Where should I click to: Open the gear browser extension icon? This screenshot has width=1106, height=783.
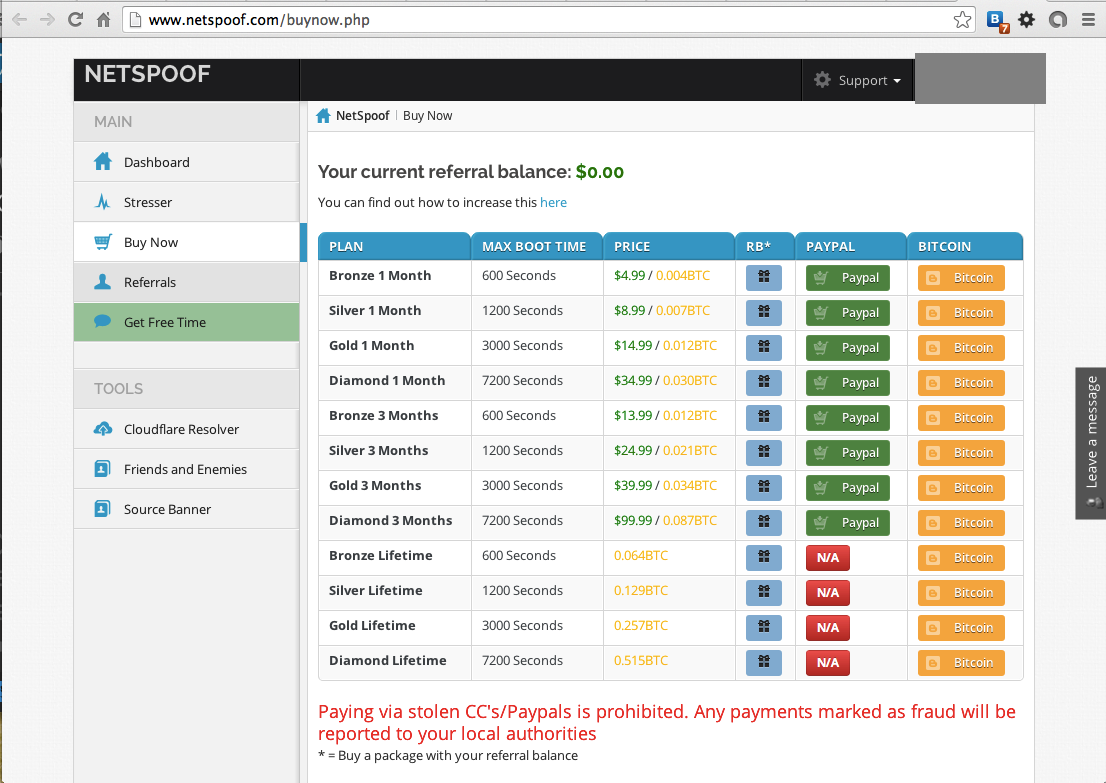click(x=1027, y=20)
